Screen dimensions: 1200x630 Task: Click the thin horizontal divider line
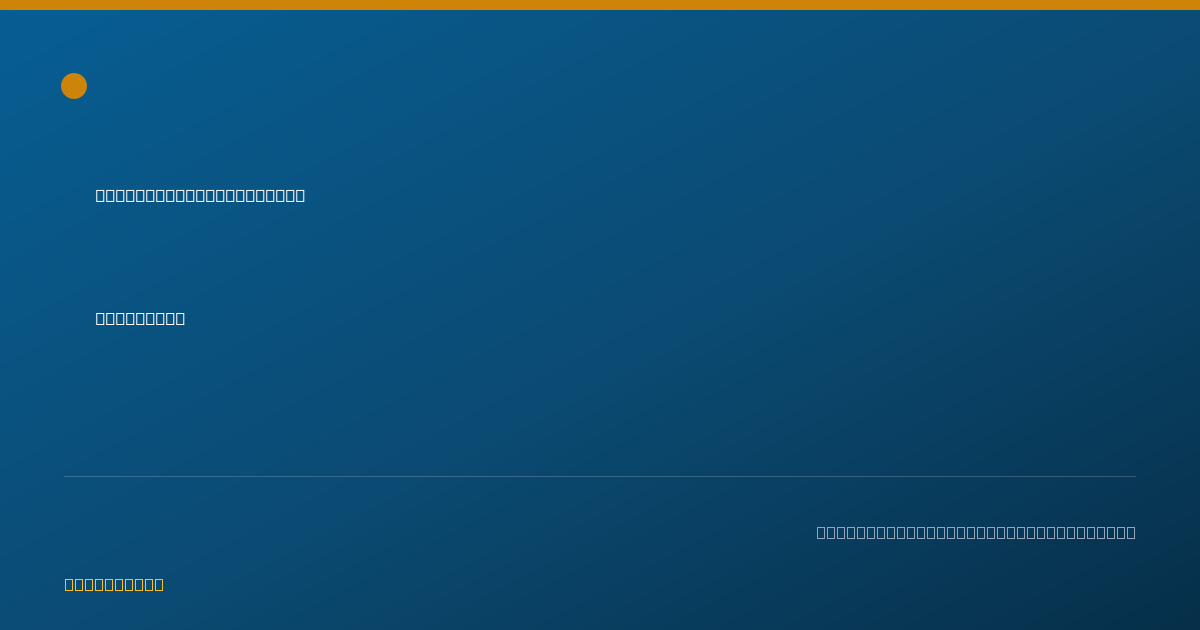pyautogui.click(x=600, y=476)
